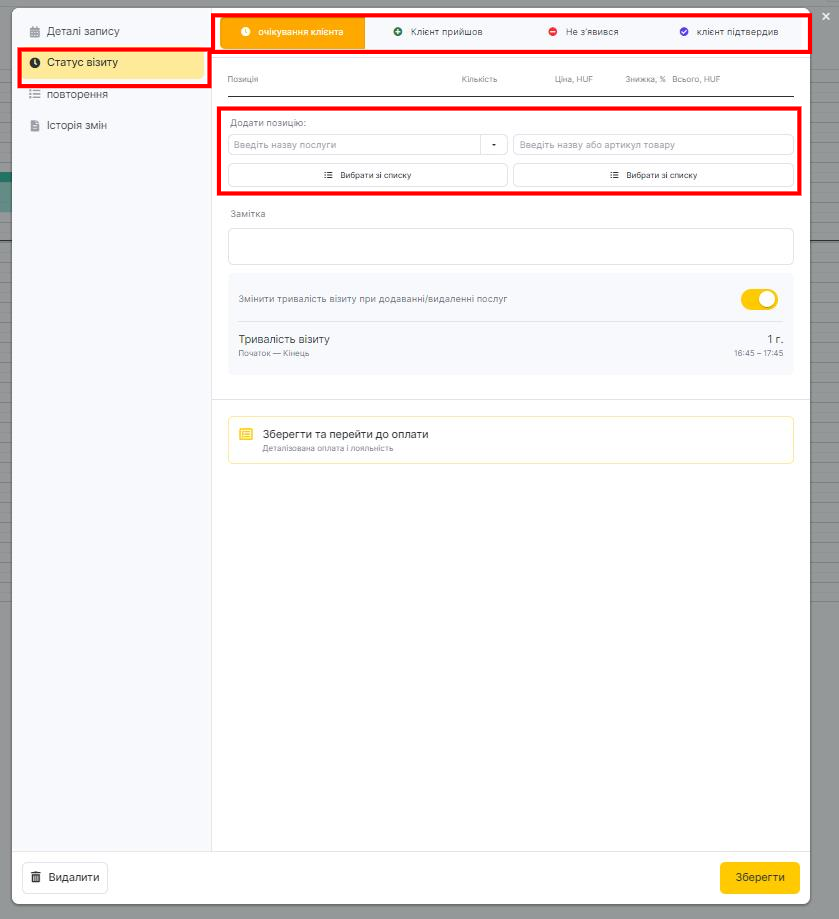Focus the service name input field
Image resolution: width=839 pixels, height=919 pixels.
pos(354,145)
